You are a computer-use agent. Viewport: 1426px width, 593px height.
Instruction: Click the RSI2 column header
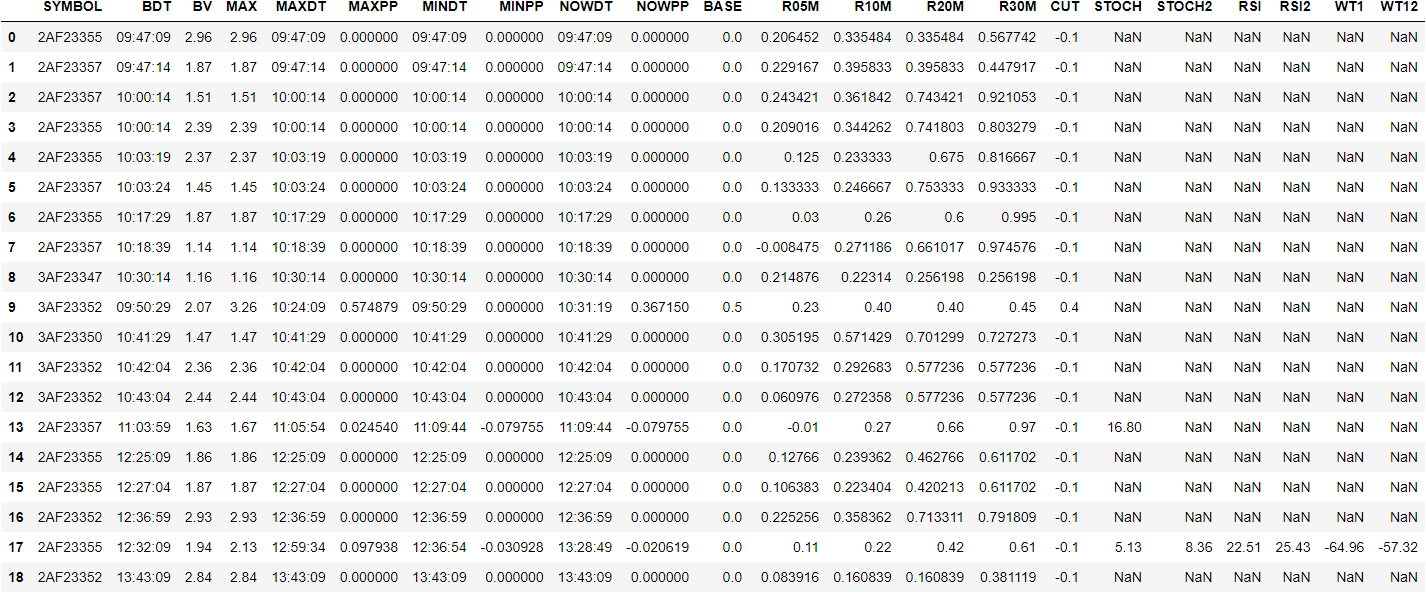click(1296, 7)
